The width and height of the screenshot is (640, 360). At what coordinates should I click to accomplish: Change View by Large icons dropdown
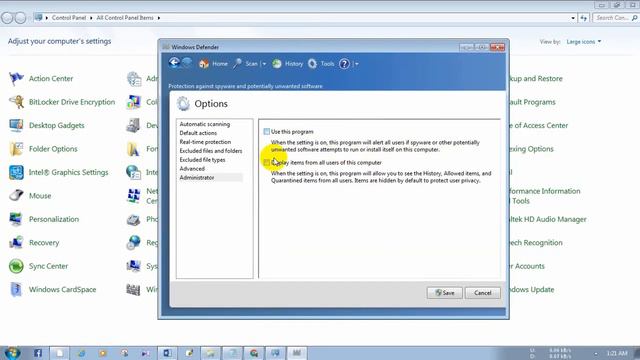click(584, 42)
